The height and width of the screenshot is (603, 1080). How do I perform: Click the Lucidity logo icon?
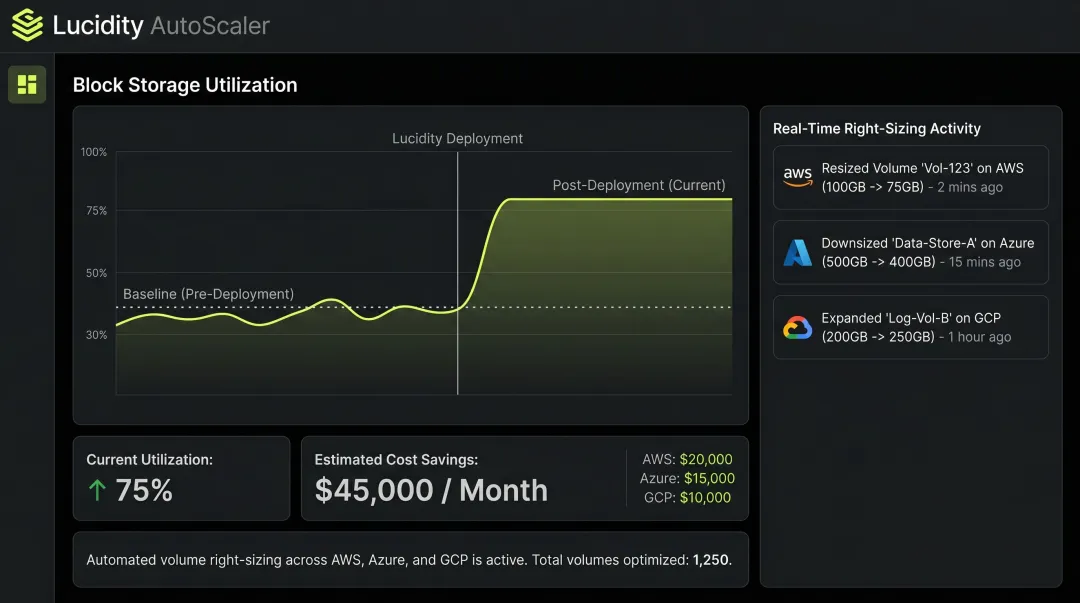click(27, 25)
